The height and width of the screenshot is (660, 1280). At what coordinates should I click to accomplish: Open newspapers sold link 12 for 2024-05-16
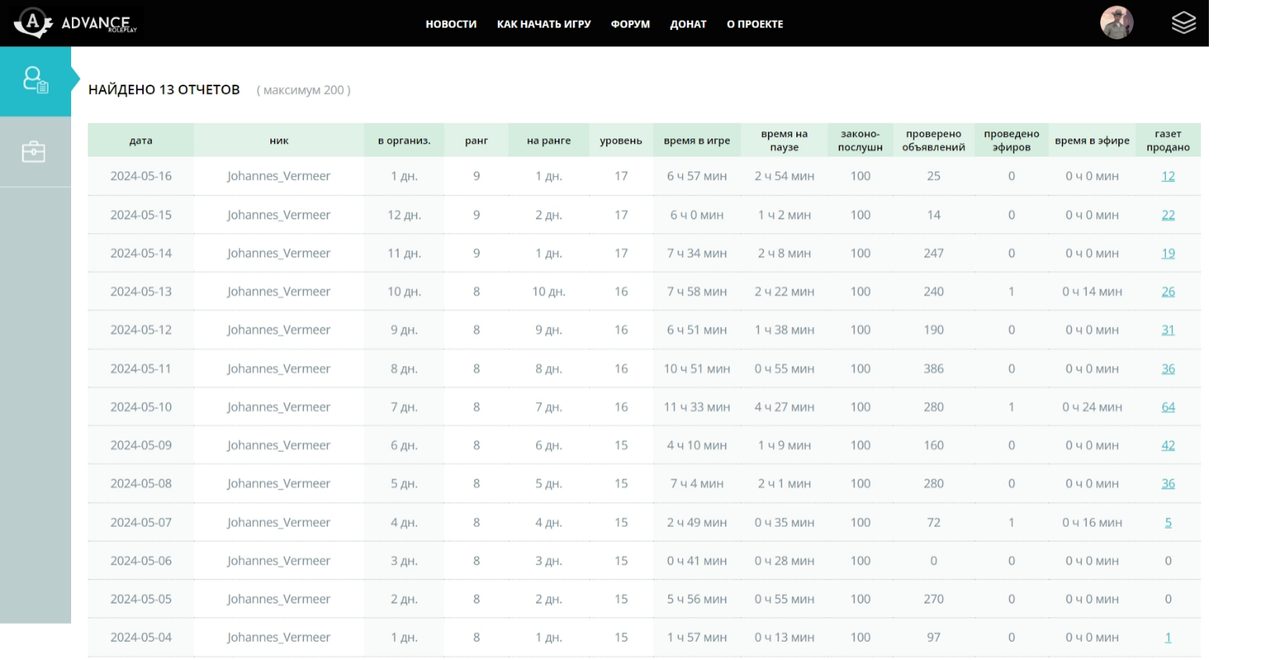pyautogui.click(x=1168, y=176)
